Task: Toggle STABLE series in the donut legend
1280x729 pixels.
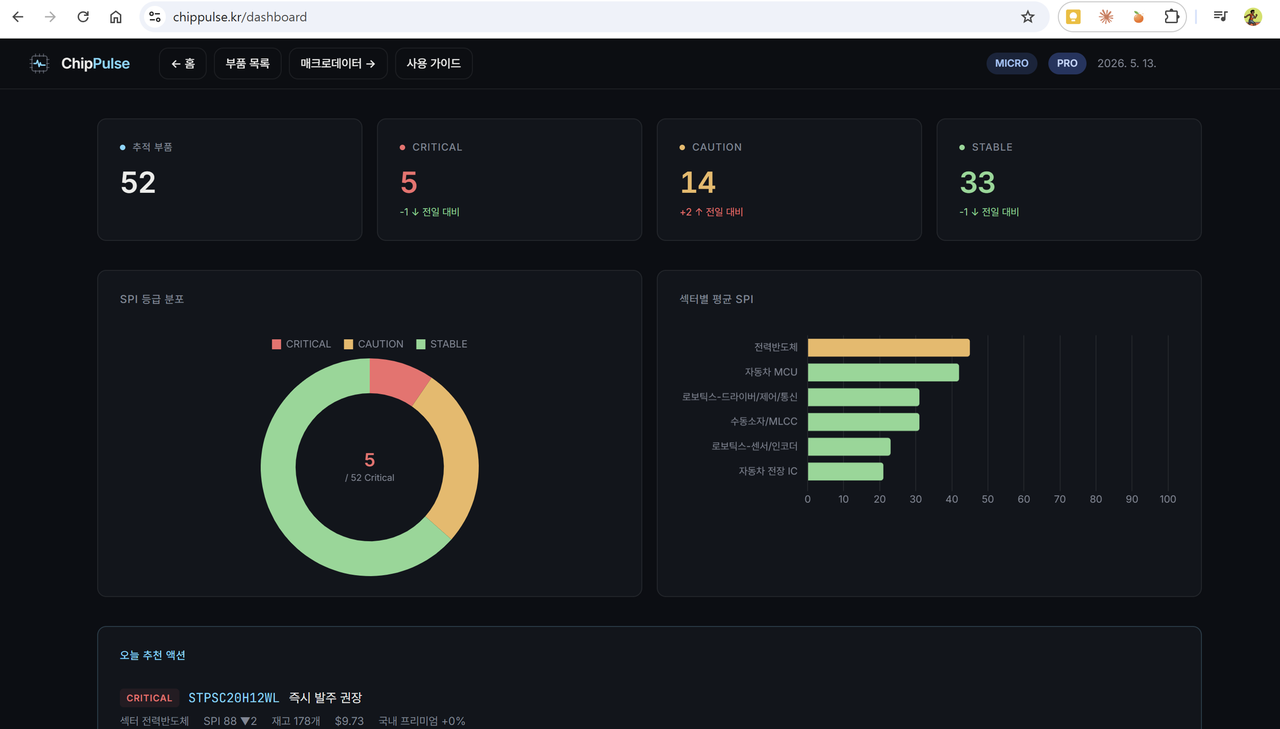Action: pos(441,344)
